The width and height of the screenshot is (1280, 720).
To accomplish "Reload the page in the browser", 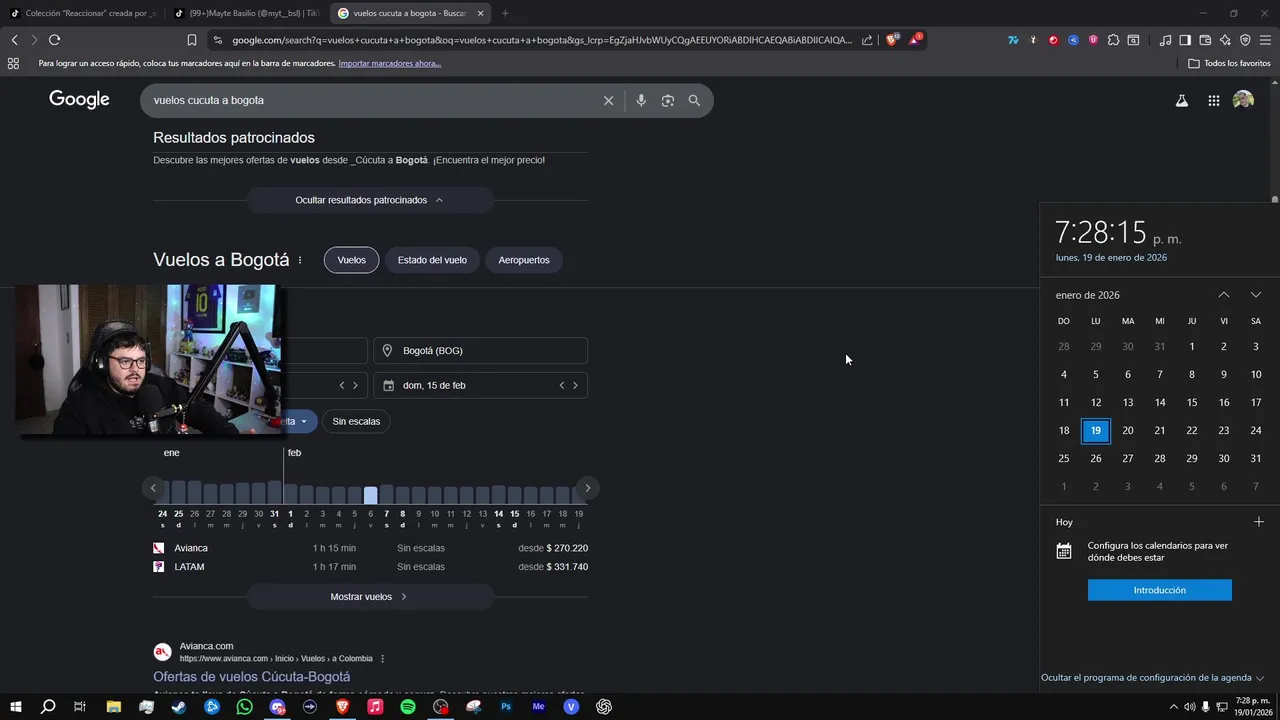I will pos(54,40).
